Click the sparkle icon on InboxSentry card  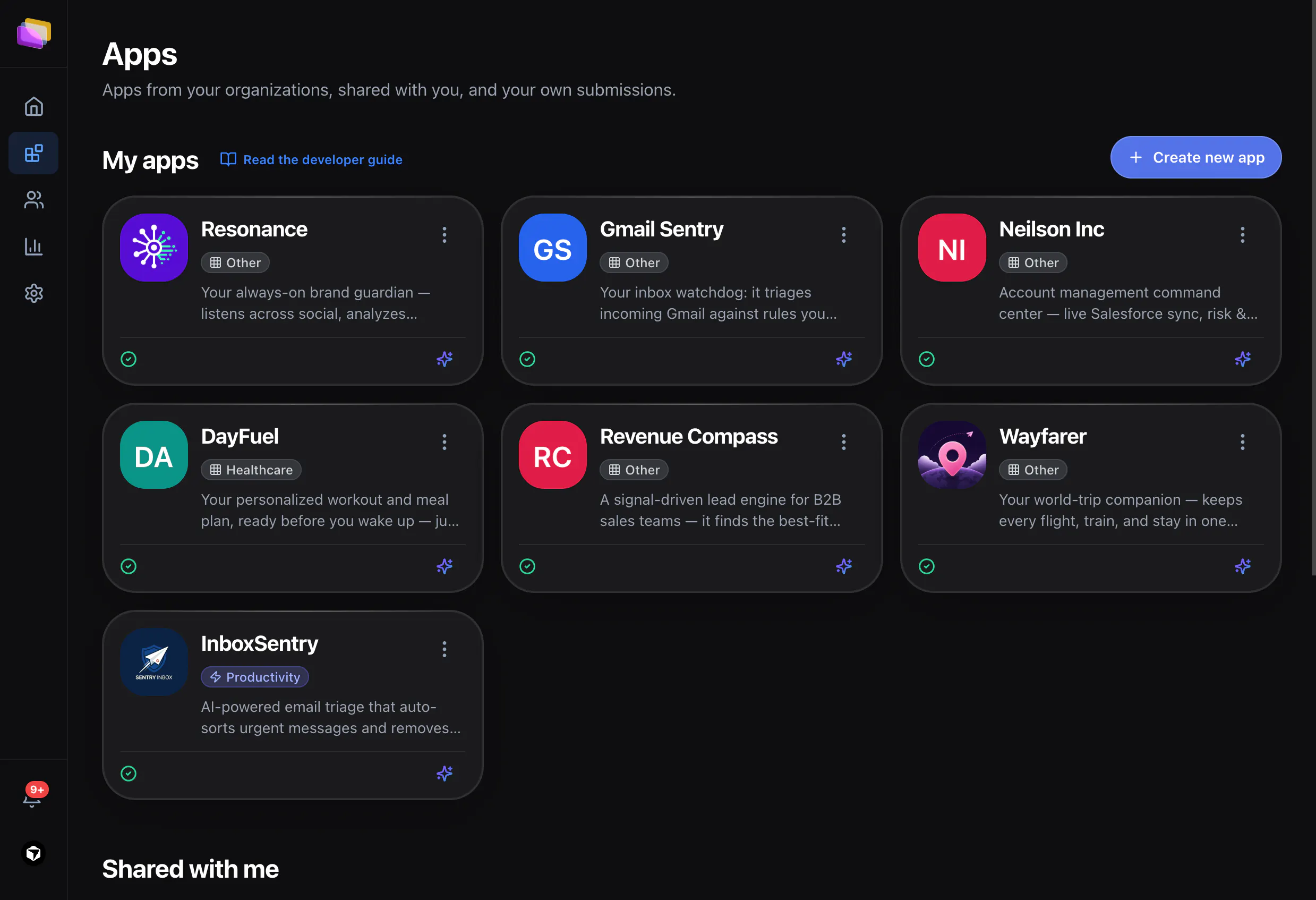pyautogui.click(x=445, y=774)
